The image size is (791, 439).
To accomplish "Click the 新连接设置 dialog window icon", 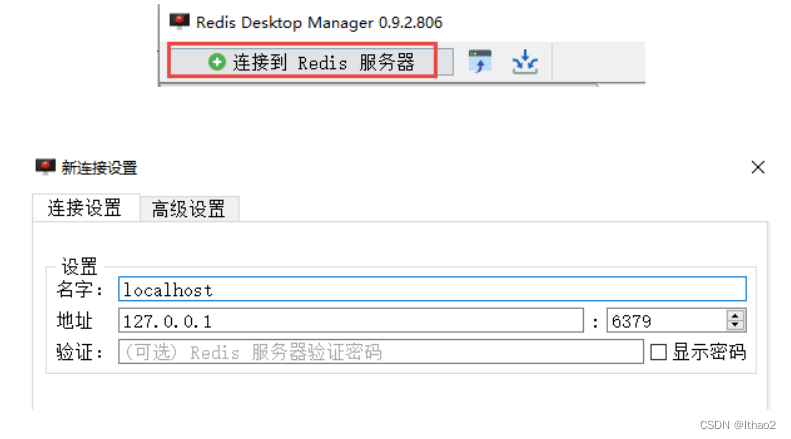I will (x=45, y=167).
